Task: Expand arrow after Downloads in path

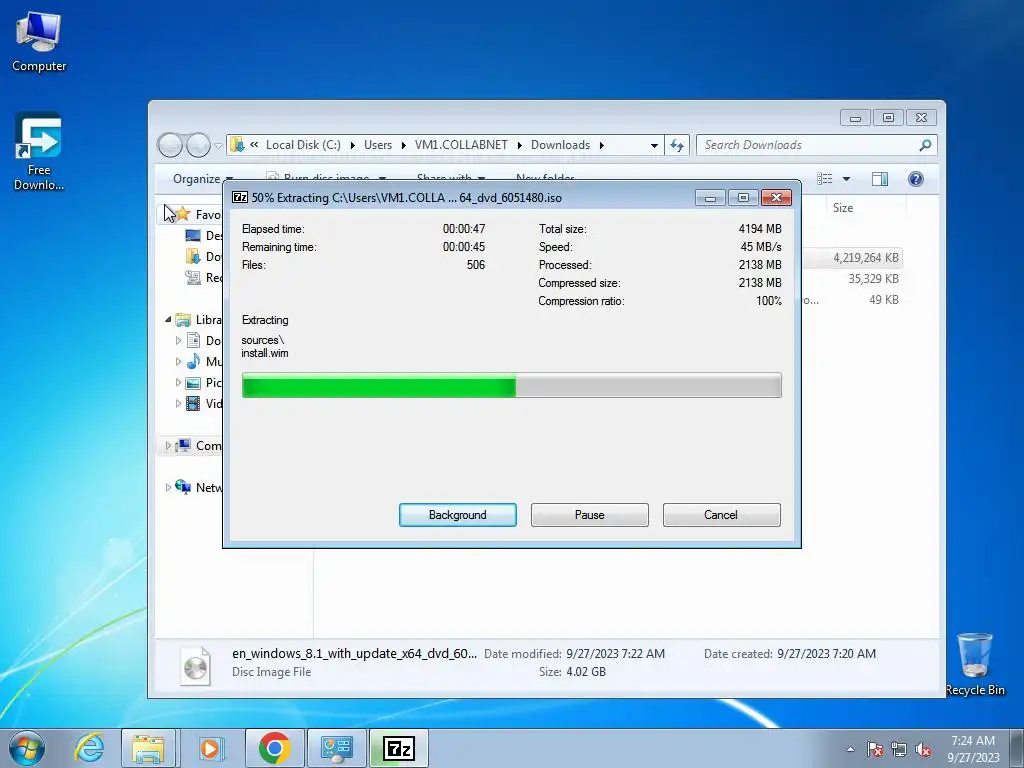Action: click(x=601, y=145)
